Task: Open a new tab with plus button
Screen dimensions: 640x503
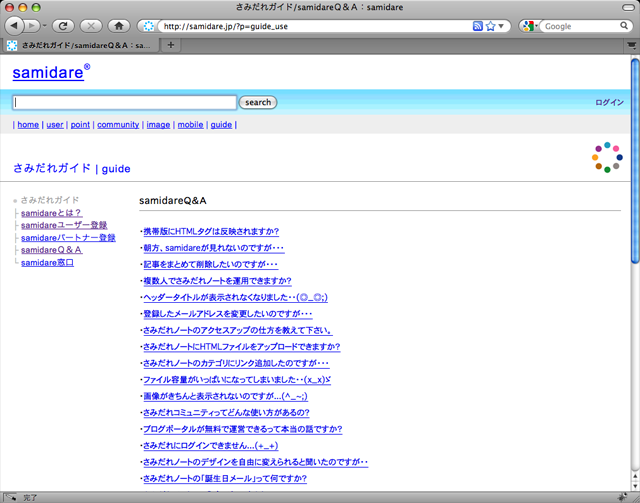Action: point(171,45)
